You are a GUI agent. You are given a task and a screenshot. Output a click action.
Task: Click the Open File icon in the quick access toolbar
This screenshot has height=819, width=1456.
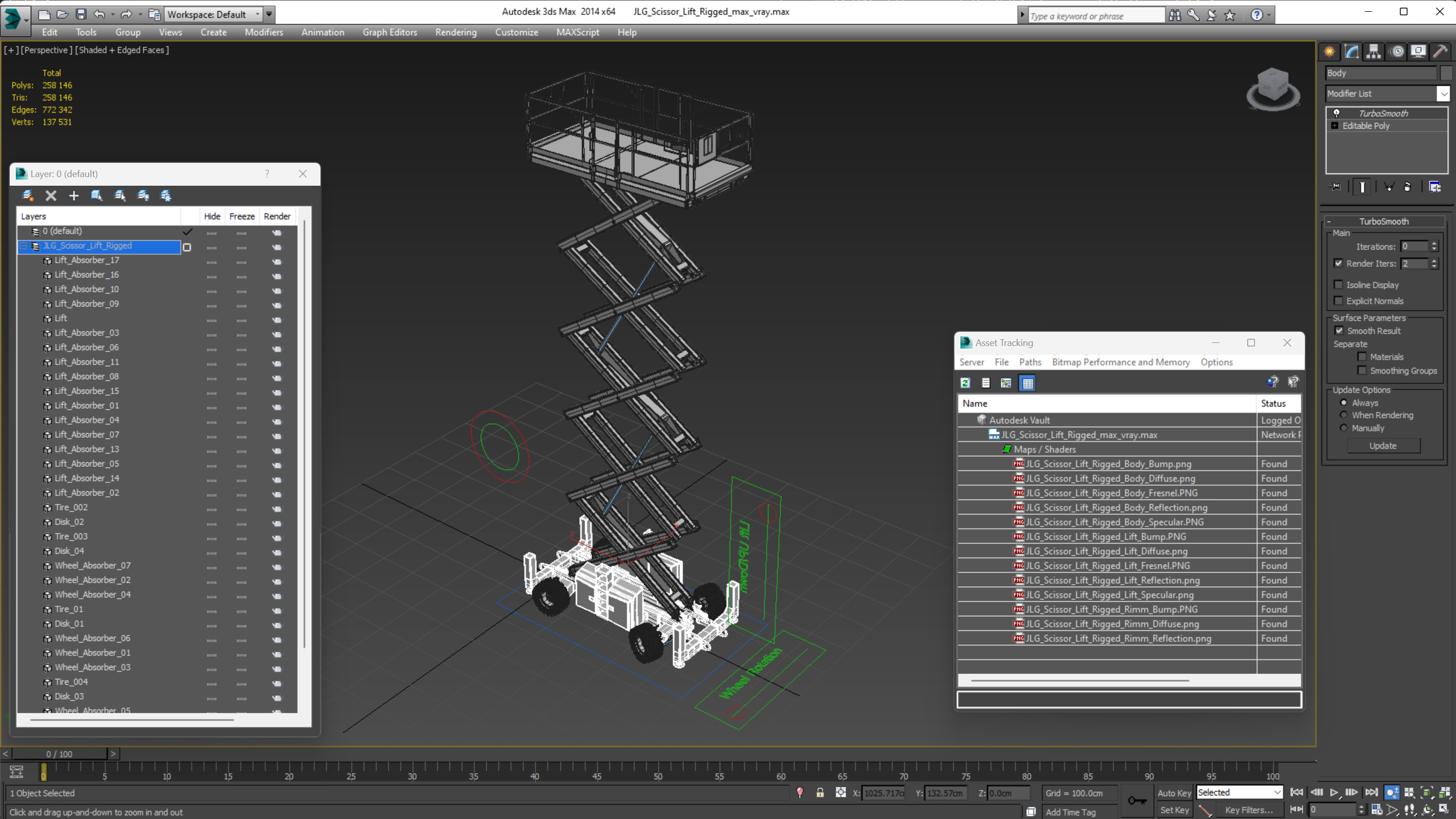pyautogui.click(x=62, y=14)
